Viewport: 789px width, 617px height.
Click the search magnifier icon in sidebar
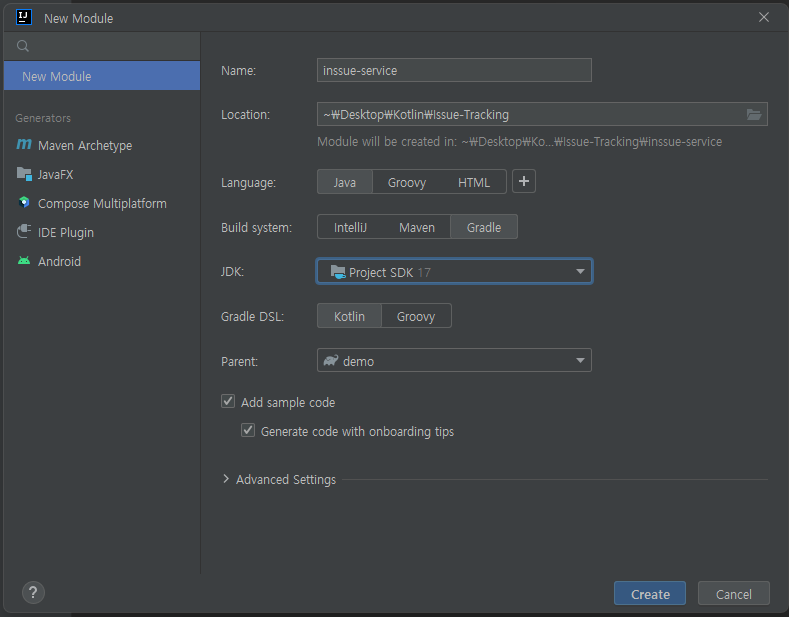(x=23, y=46)
